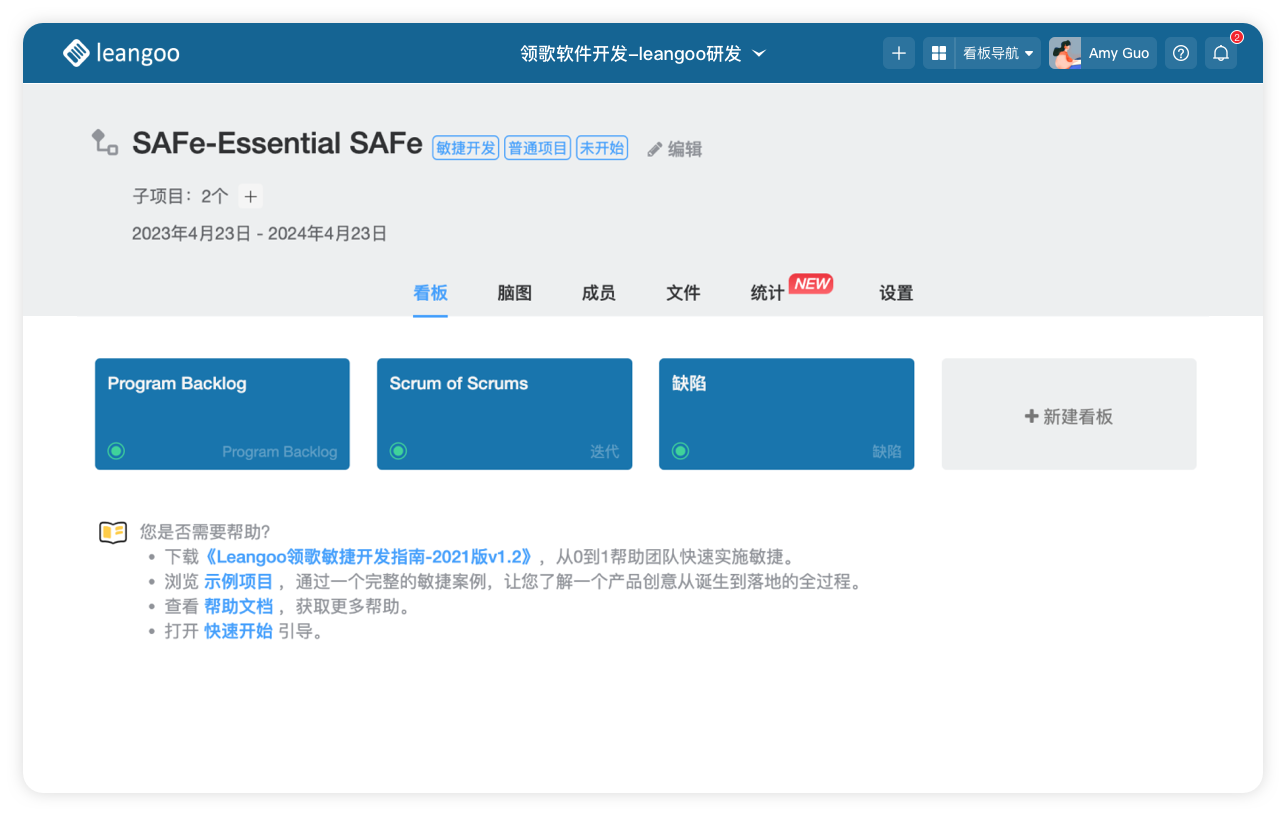Check notifications via the bell icon
Viewport: 1286px width, 816px height.
point(1220,52)
